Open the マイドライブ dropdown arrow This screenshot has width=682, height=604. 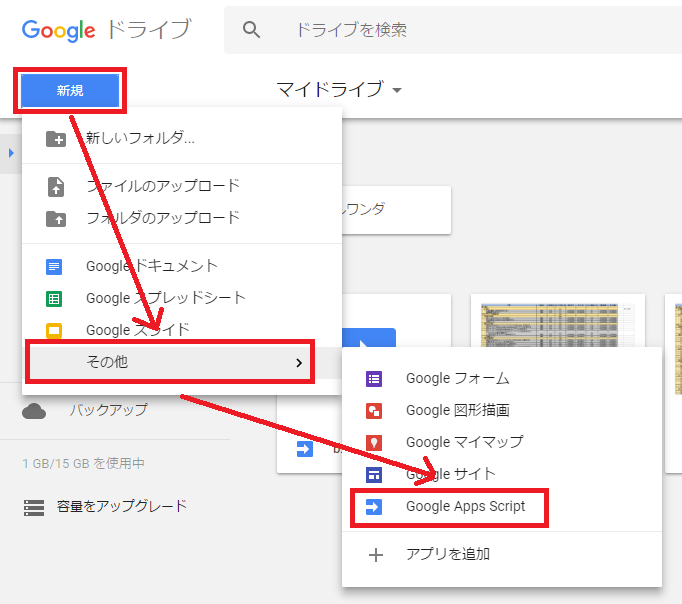[397, 90]
